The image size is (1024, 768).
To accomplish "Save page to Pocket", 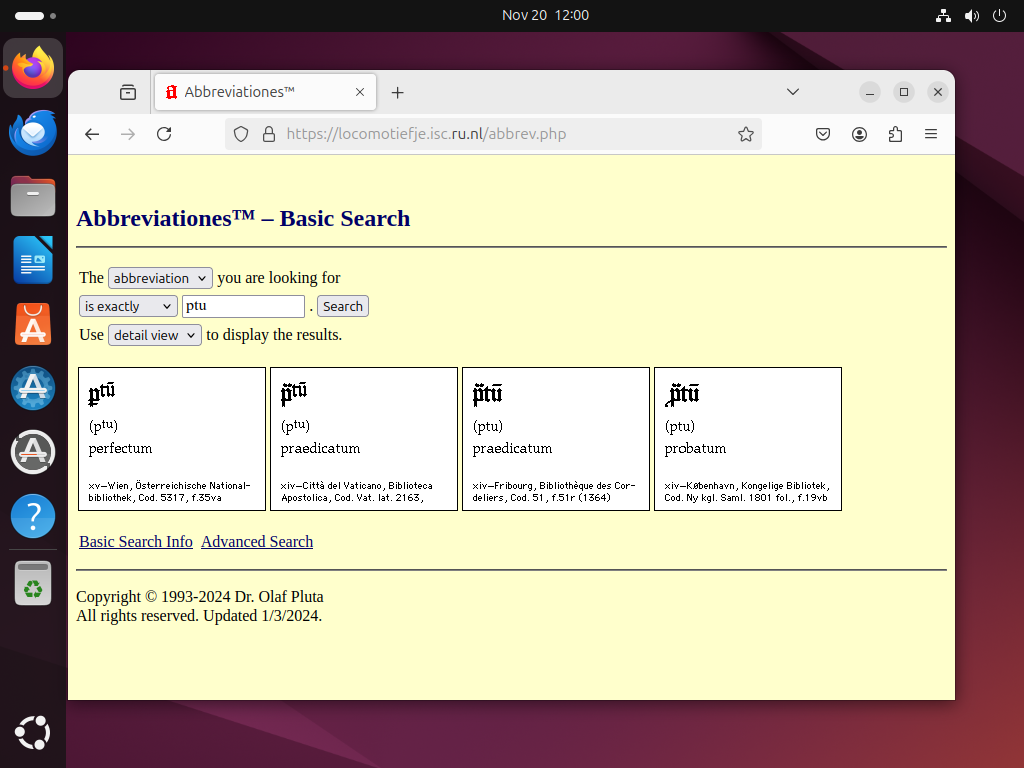I will (x=823, y=134).
